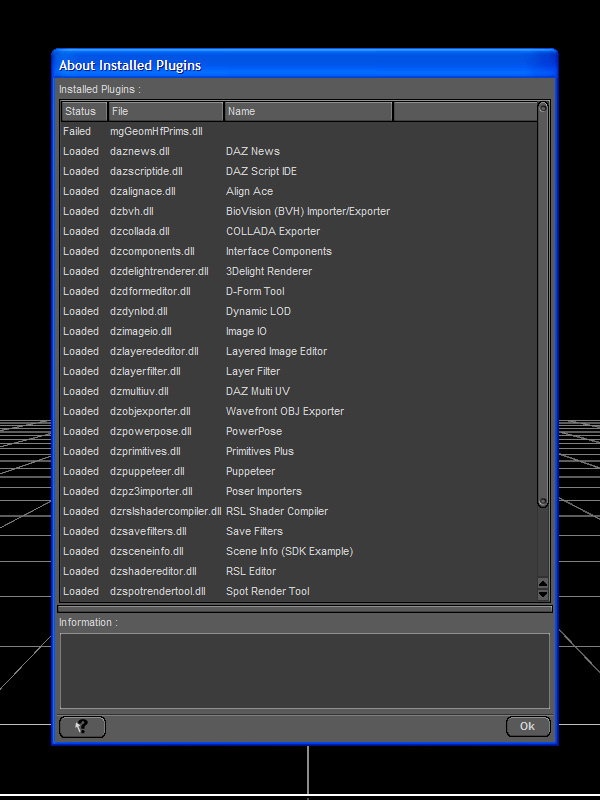Viewport: 600px width, 800px height.
Task: Click the dzpz3importer.dll file name
Action: click(151, 491)
